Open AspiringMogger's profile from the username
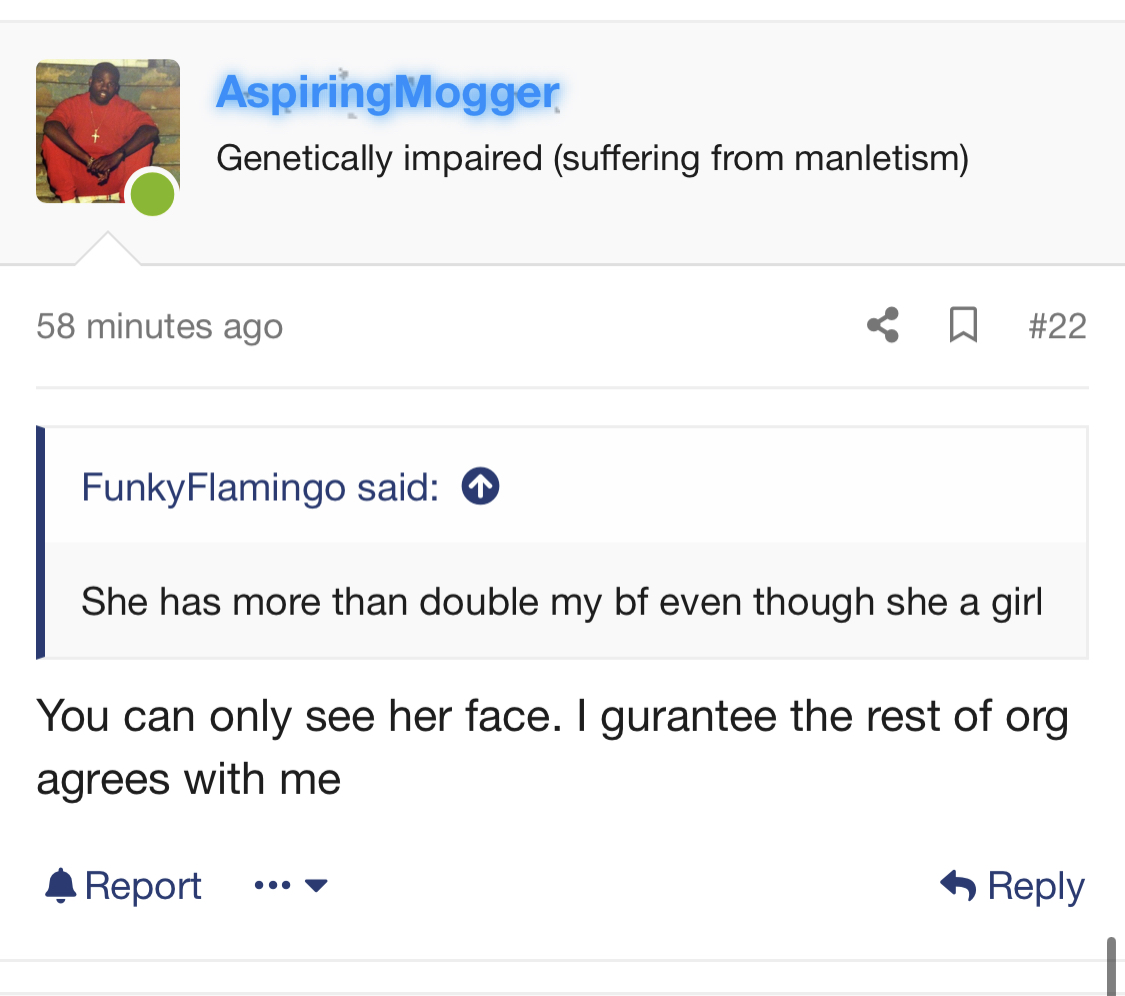 coord(387,93)
